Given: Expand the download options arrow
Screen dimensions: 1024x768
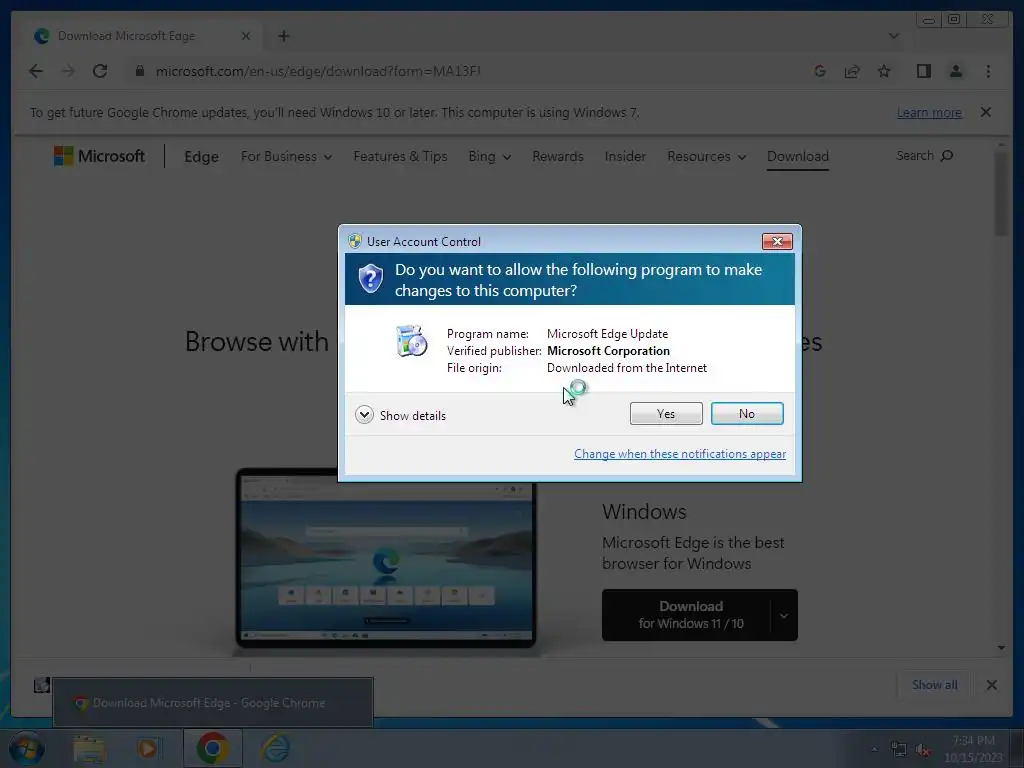Looking at the screenshot, I should 784,615.
